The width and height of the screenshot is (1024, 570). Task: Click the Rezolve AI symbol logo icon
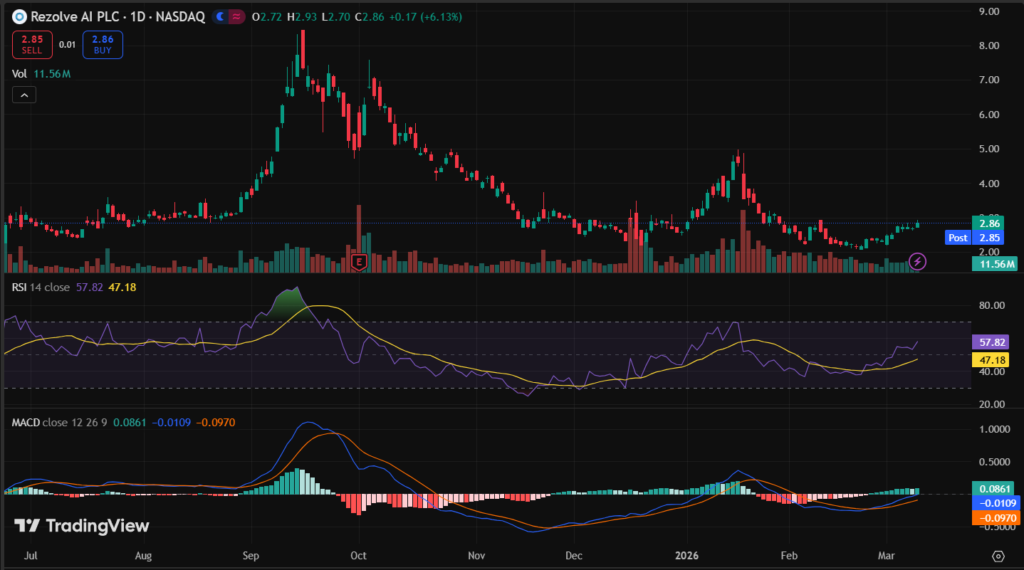[x=18, y=18]
